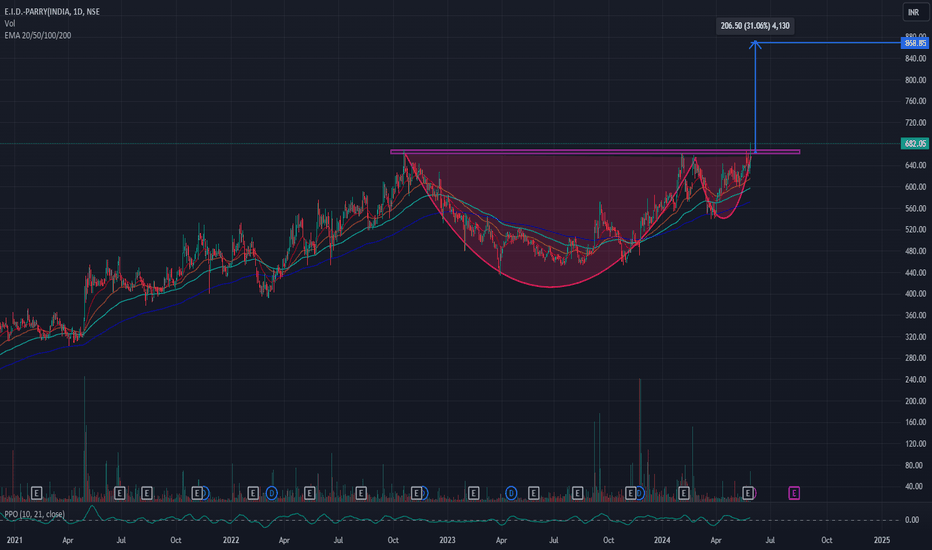Click the Oct label preceding 2025

[x=827, y=540]
